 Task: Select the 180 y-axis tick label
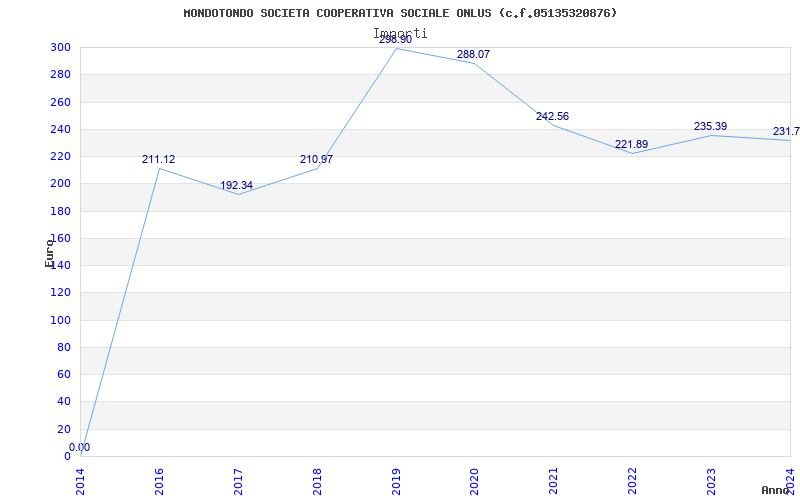[60, 211]
